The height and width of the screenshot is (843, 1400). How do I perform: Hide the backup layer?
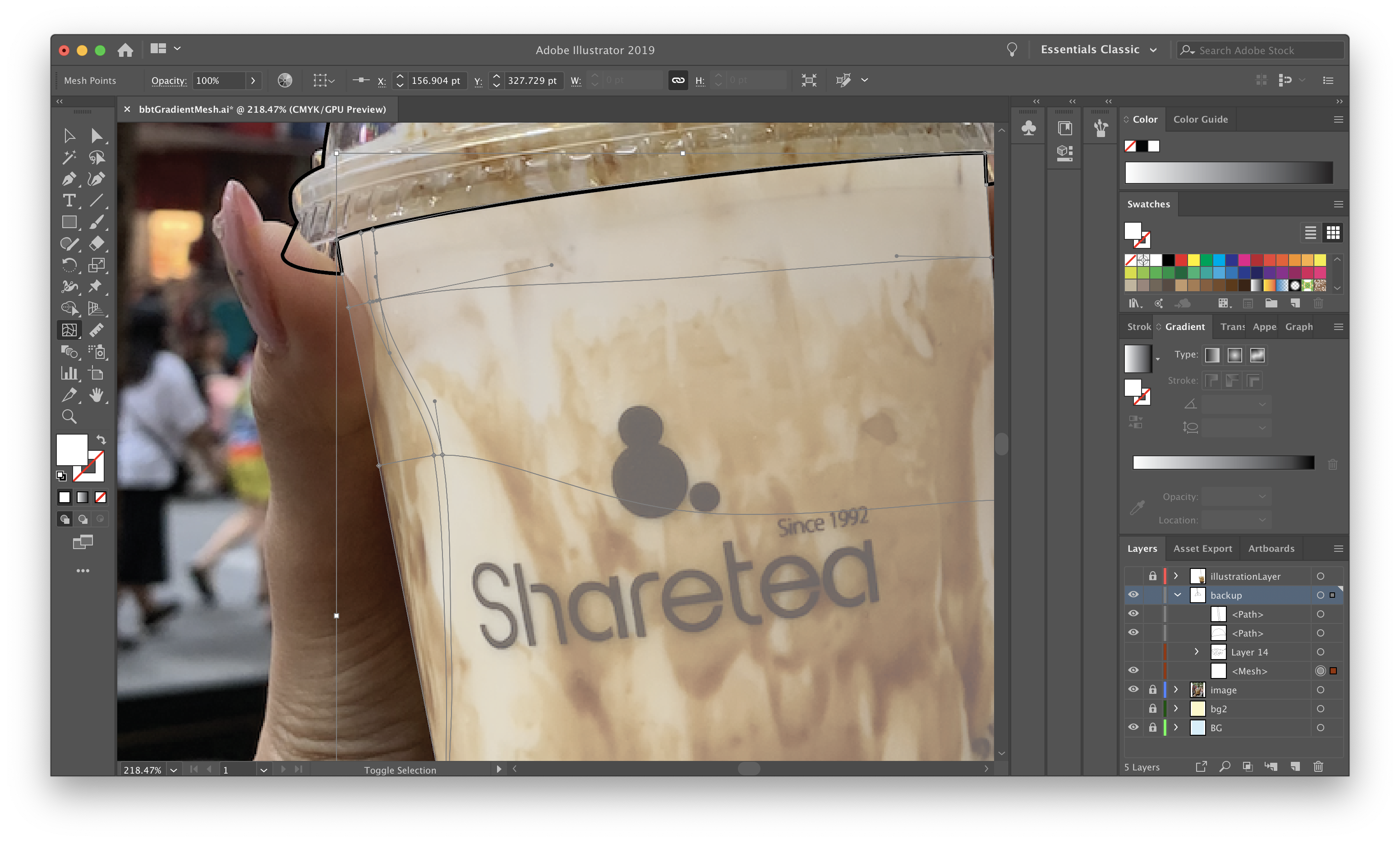point(1133,595)
